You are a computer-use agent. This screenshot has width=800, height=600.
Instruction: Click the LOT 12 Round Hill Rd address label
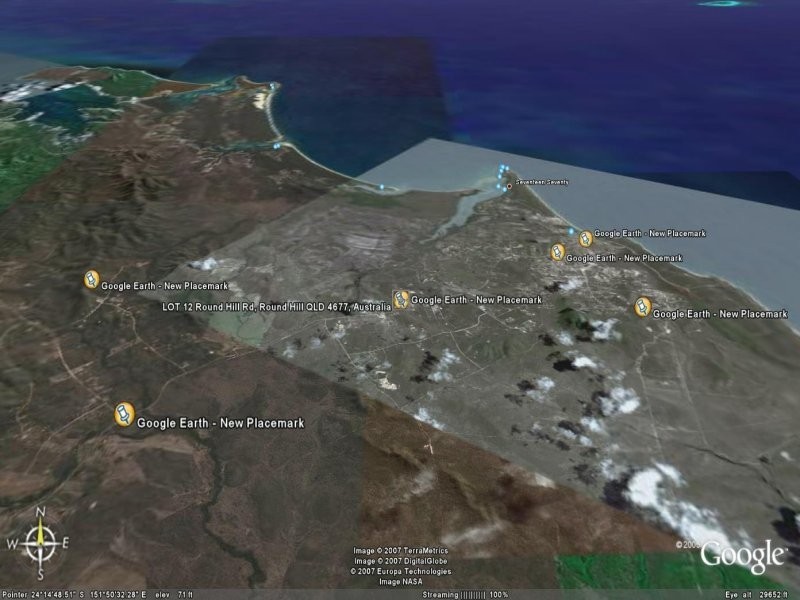(276, 307)
